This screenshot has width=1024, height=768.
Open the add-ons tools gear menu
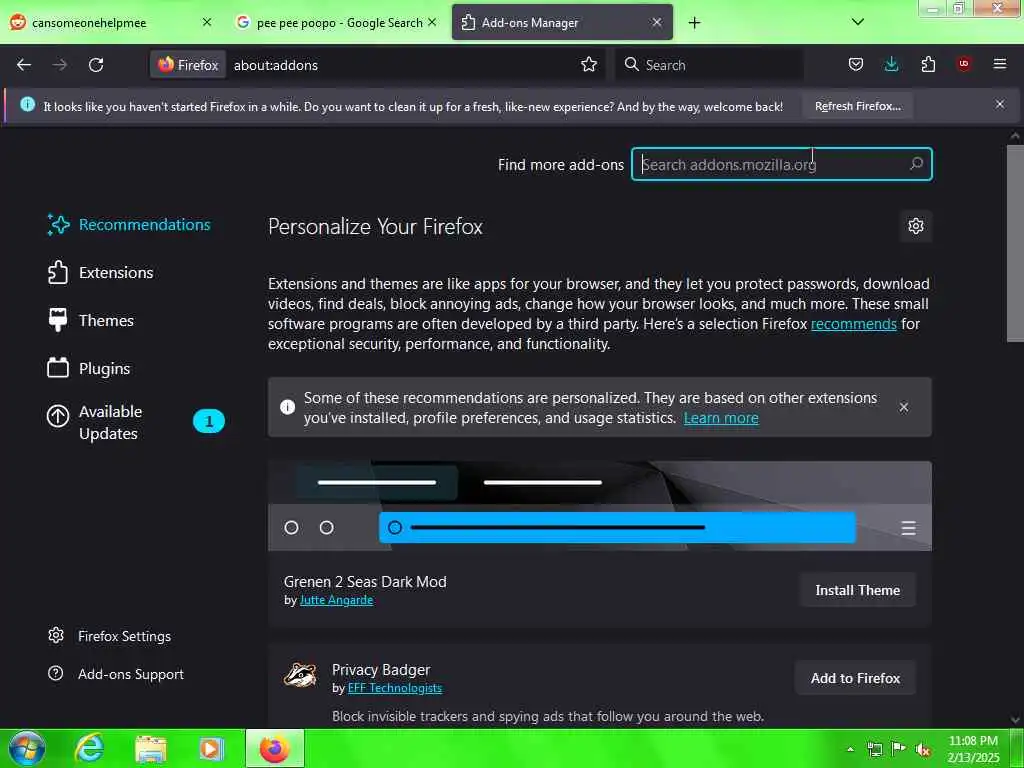[x=916, y=226]
